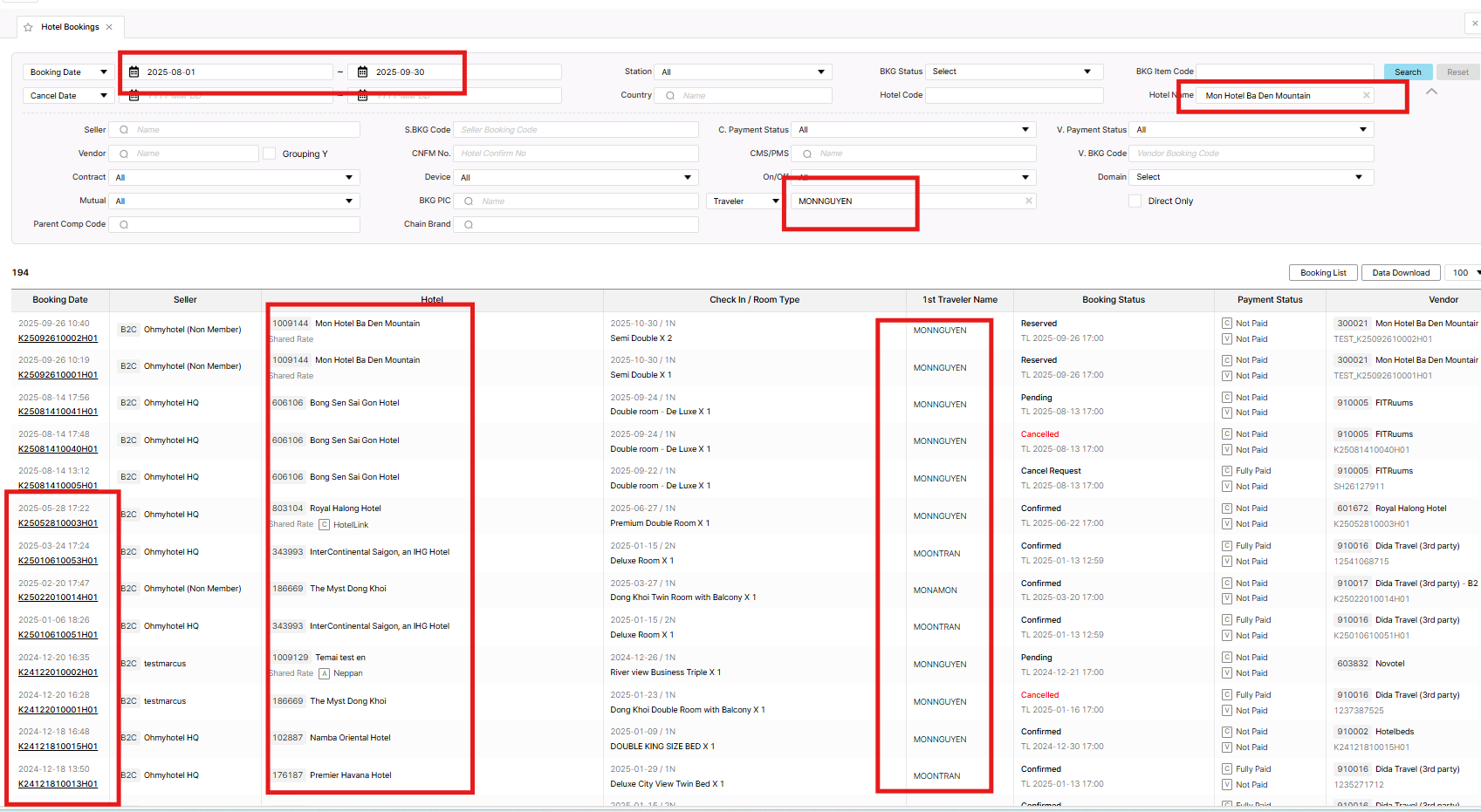Click the search icon in Chain Brand field
The image size is (1481, 812).
click(469, 225)
